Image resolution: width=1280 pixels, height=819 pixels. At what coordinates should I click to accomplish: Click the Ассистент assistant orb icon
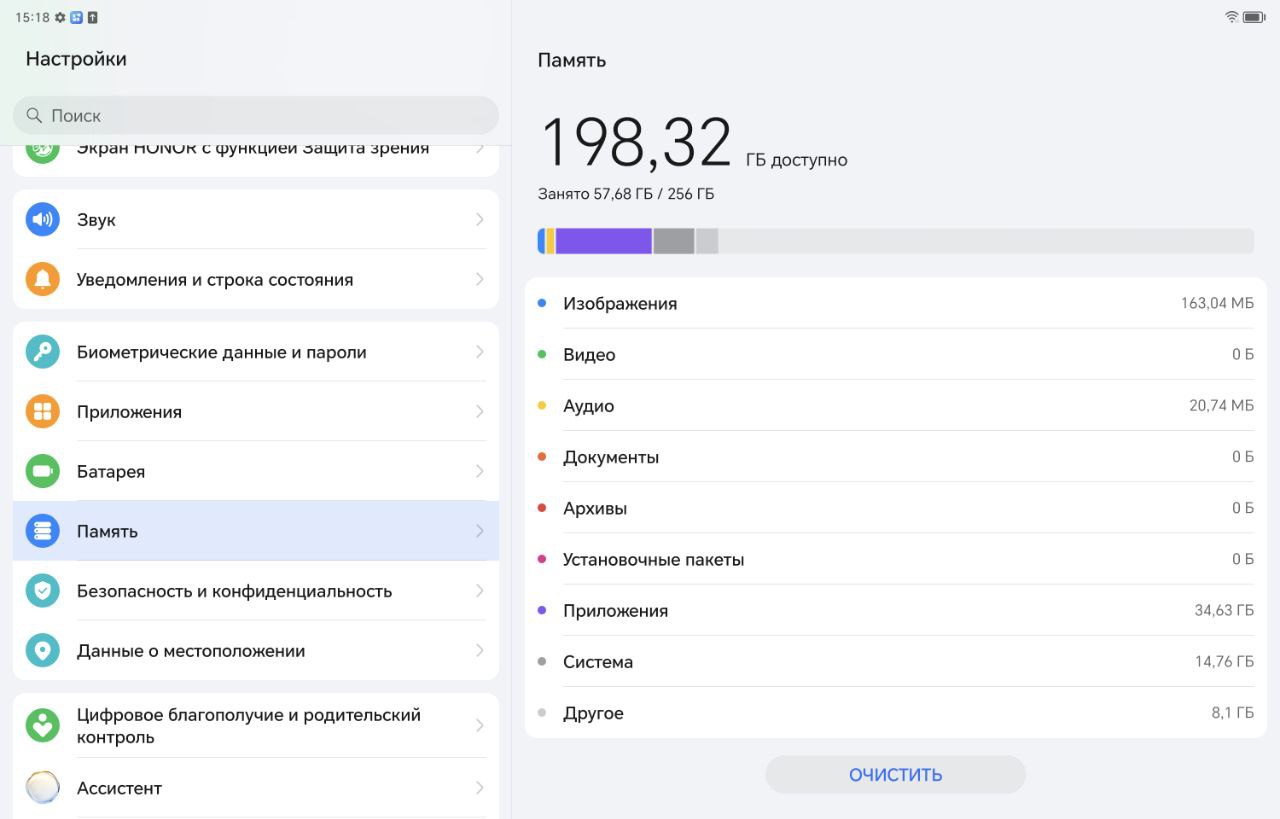pos(42,788)
